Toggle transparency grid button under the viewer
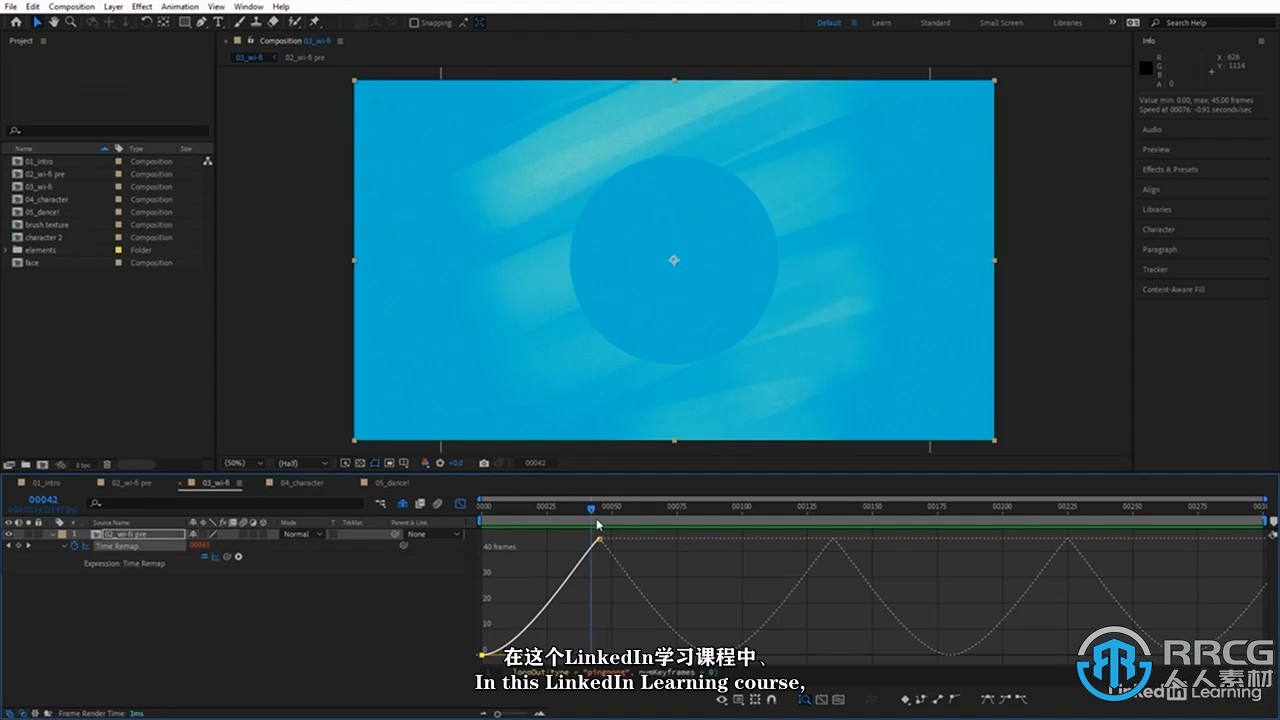The image size is (1280, 720). click(x=359, y=463)
